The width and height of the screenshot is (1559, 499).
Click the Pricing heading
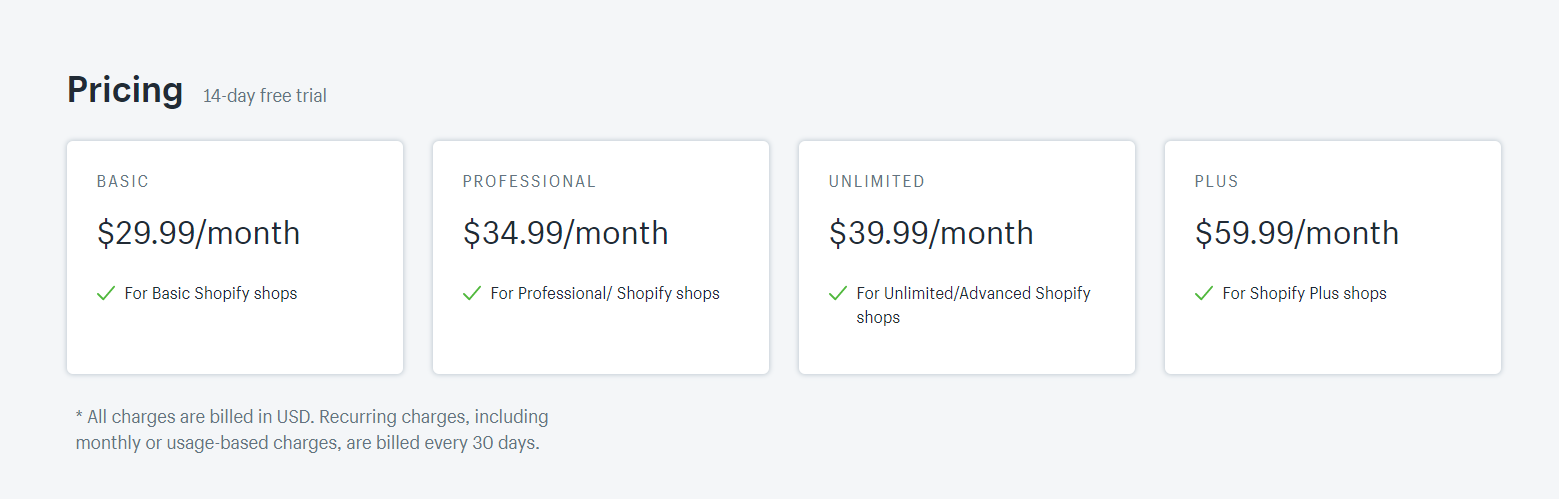coord(125,90)
